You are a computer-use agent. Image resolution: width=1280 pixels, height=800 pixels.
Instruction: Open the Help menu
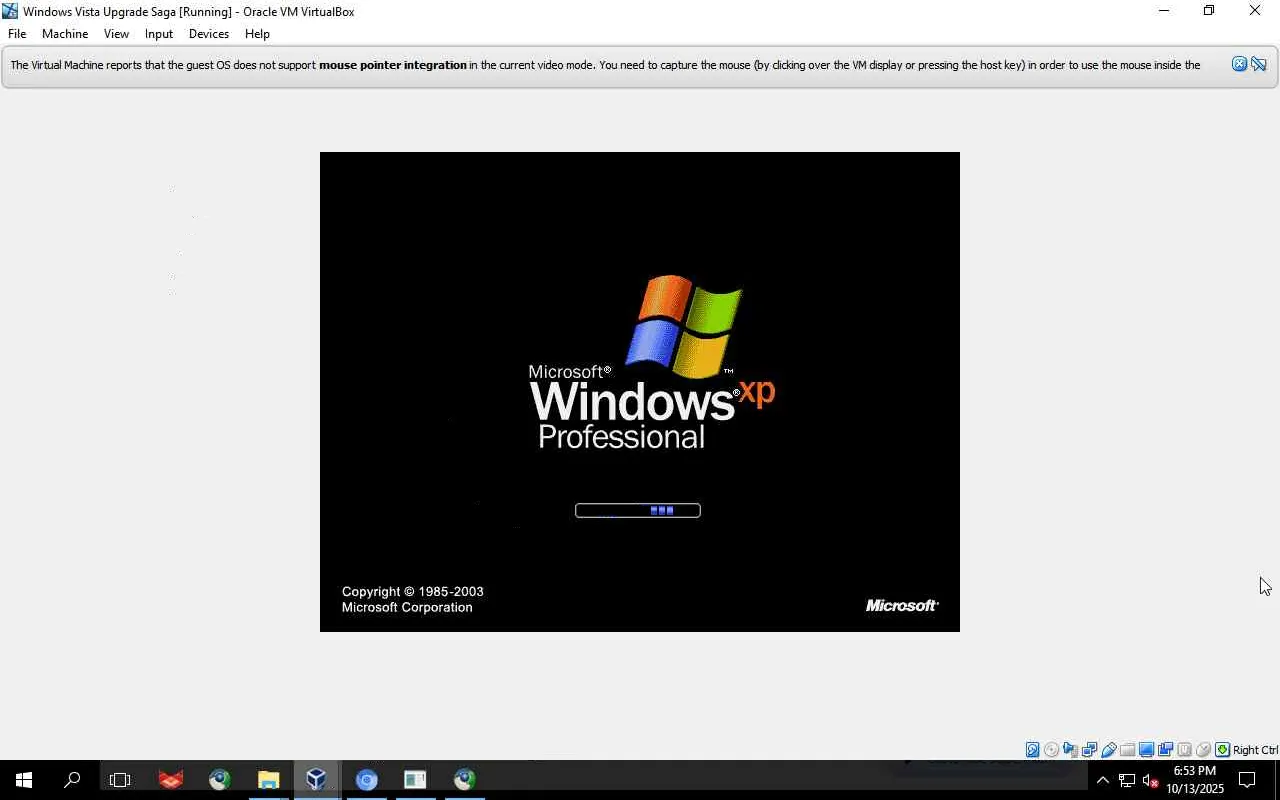pos(257,34)
